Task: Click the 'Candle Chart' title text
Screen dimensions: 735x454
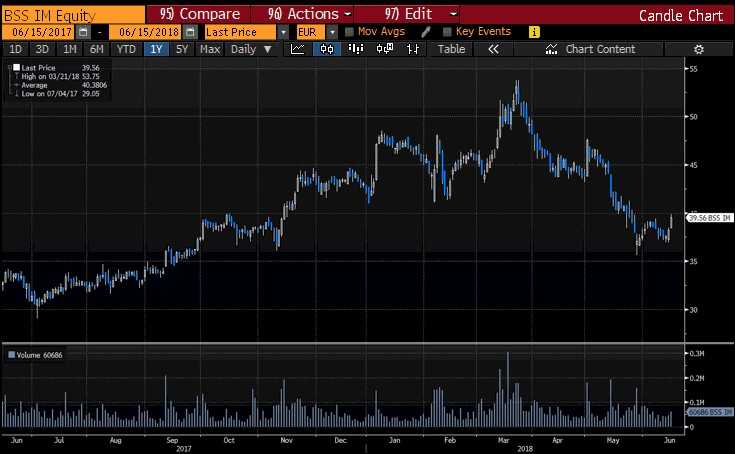Action: tap(681, 15)
